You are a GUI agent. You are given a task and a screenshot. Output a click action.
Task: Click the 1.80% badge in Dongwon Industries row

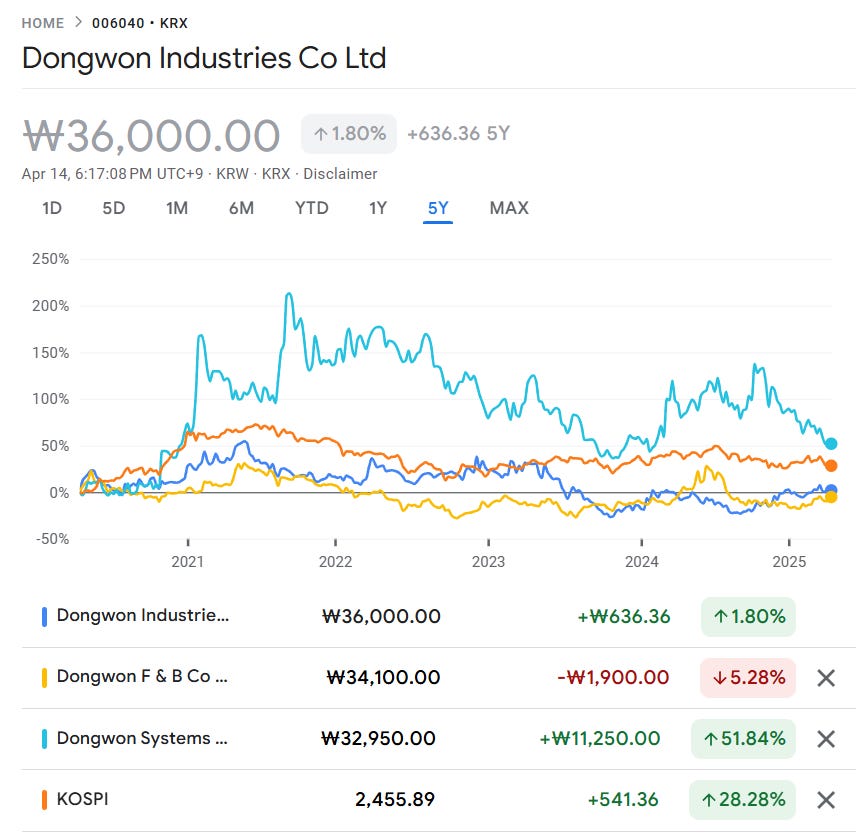(748, 617)
